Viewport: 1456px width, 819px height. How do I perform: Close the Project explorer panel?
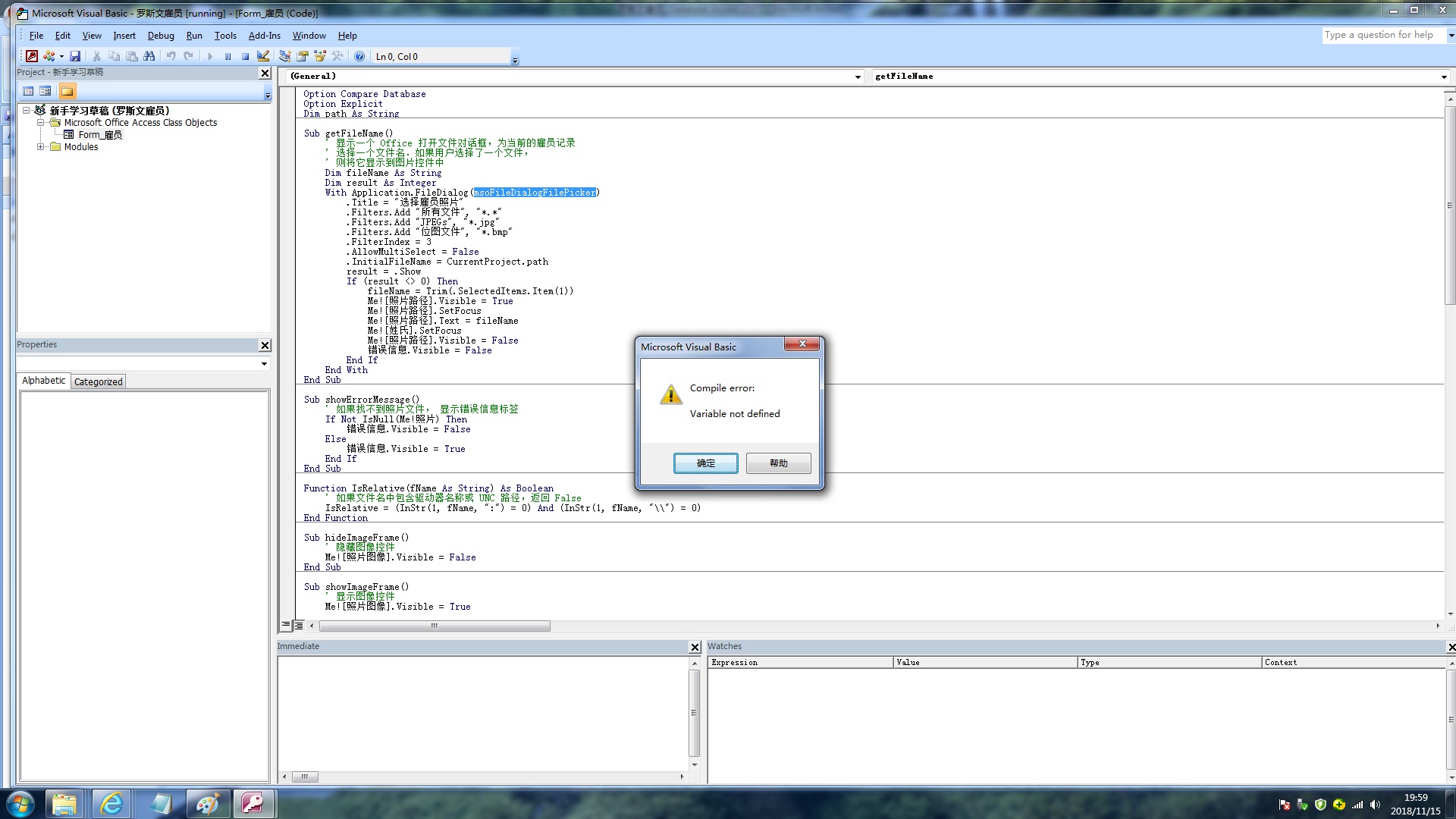265,73
